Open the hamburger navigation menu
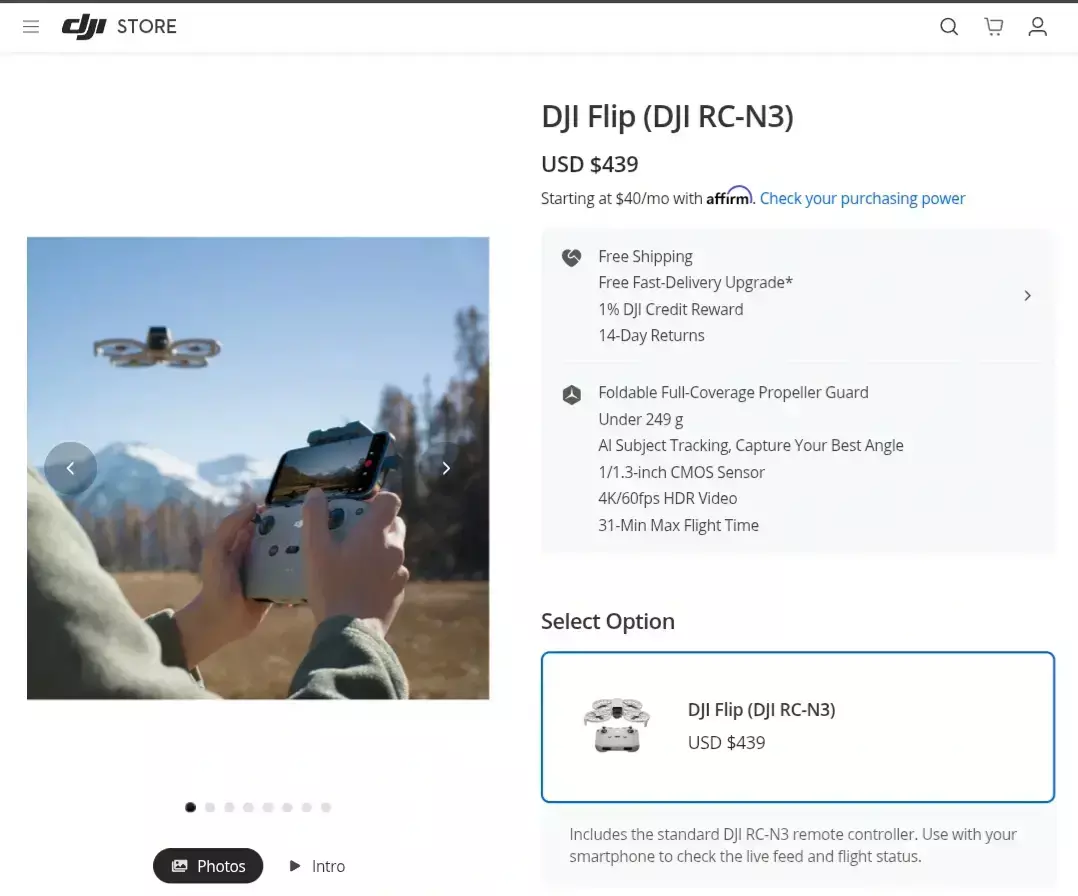 point(31,27)
